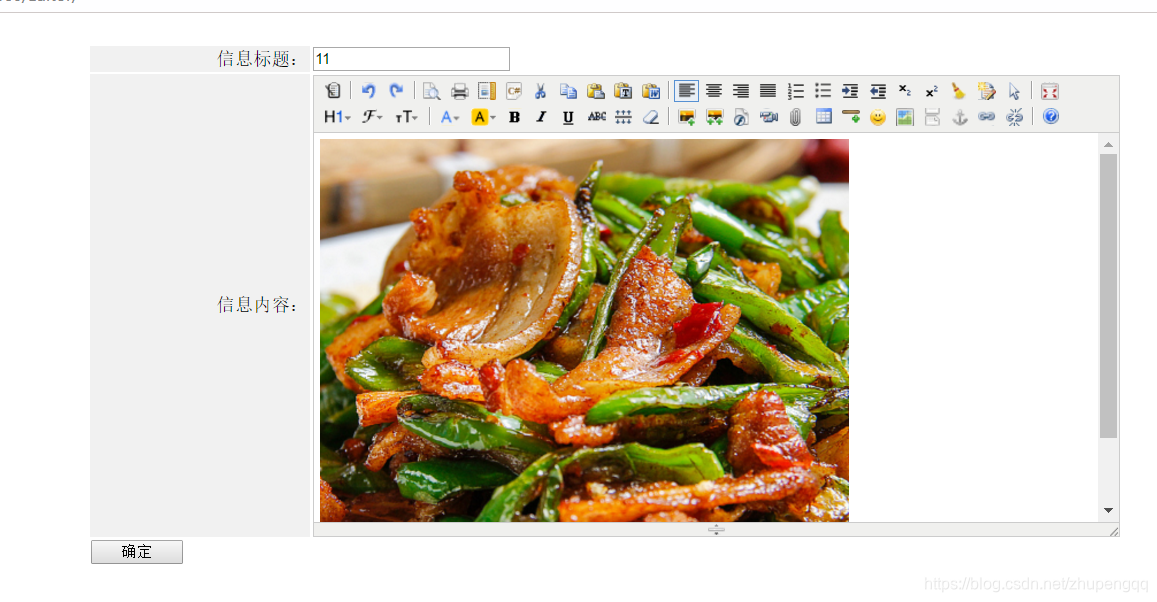Toggle underline formatting
This screenshot has width=1157, height=602.
568,117
